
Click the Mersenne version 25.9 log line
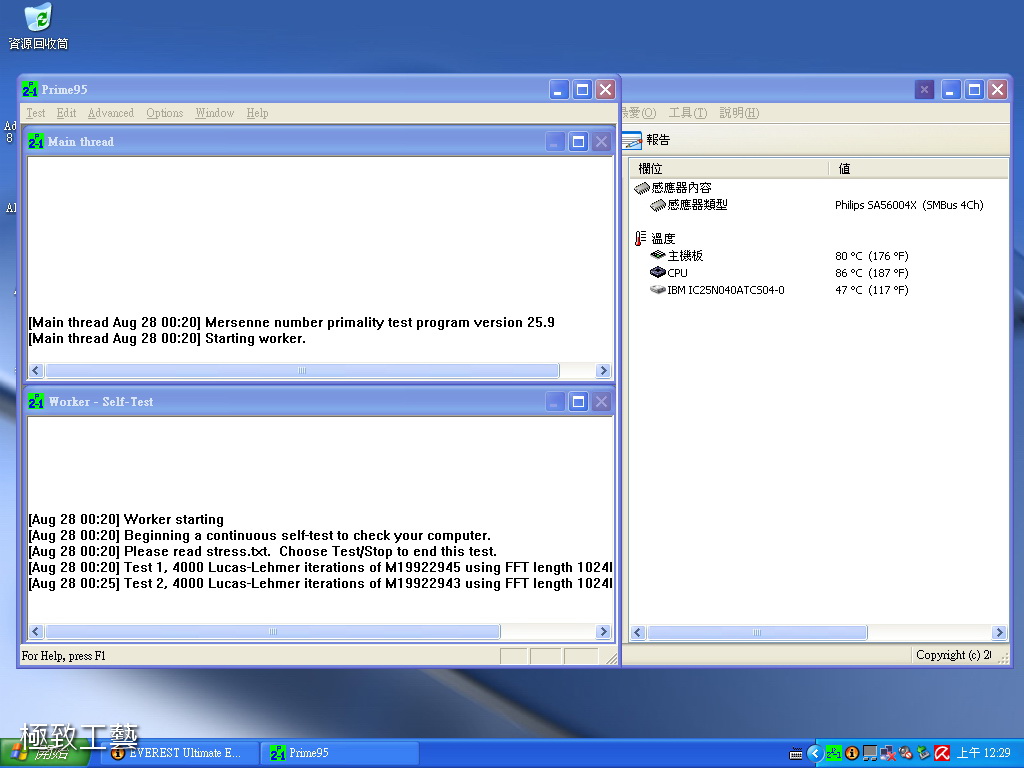291,322
